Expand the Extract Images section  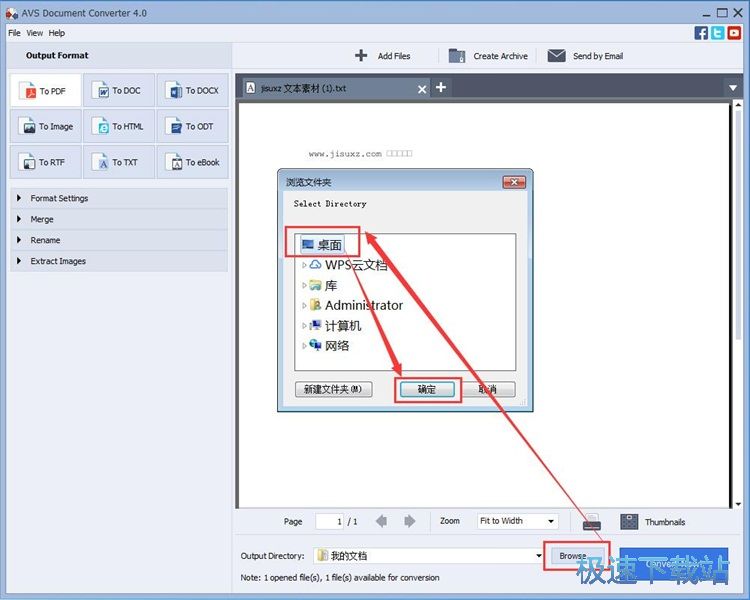[119, 261]
